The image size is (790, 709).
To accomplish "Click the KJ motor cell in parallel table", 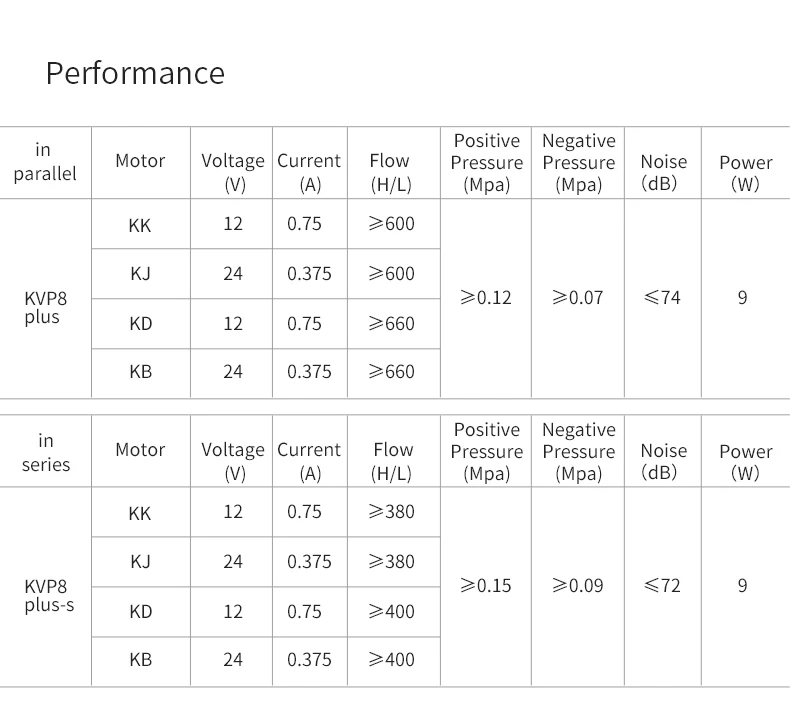I will tap(140, 273).
